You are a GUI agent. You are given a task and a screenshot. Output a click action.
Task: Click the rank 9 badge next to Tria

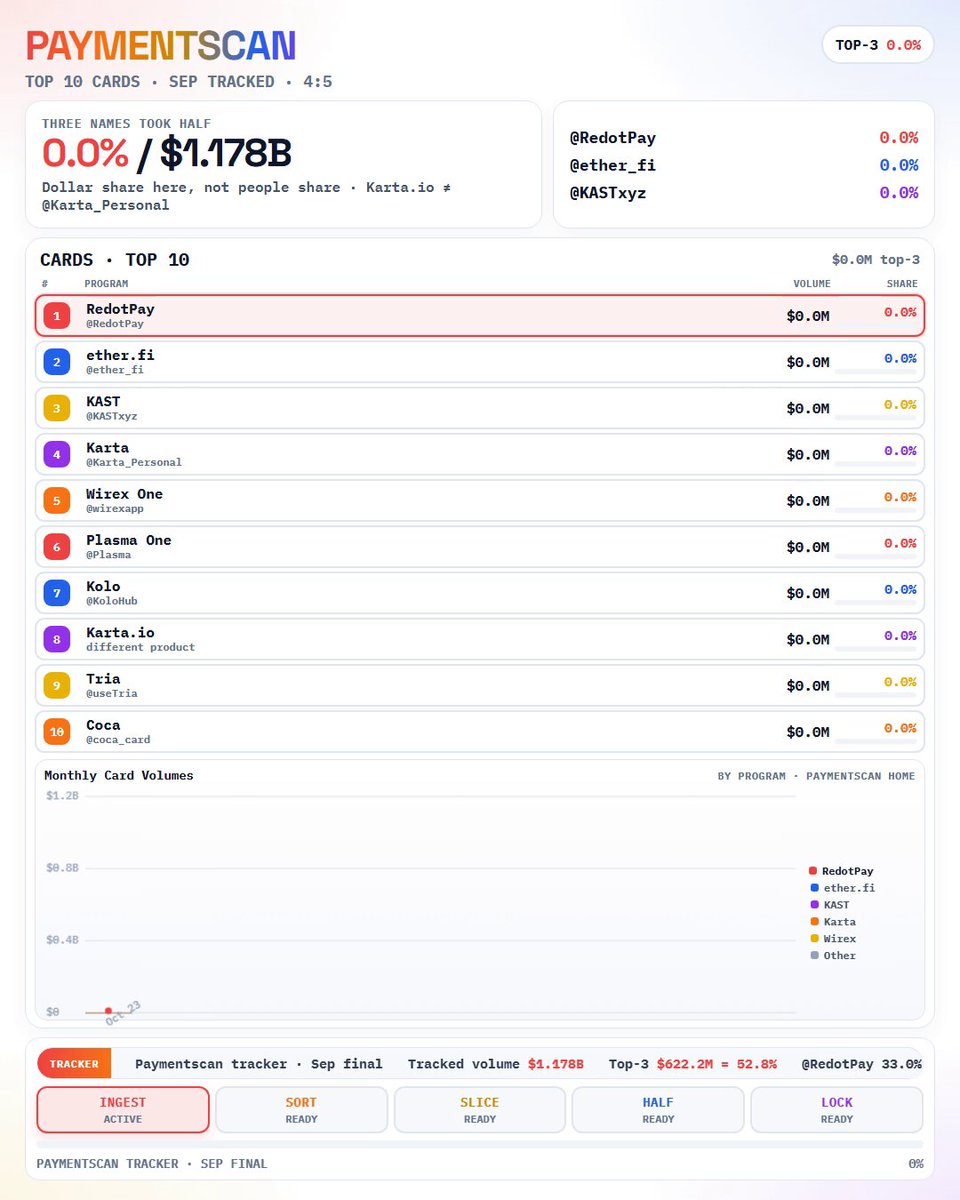[57, 685]
